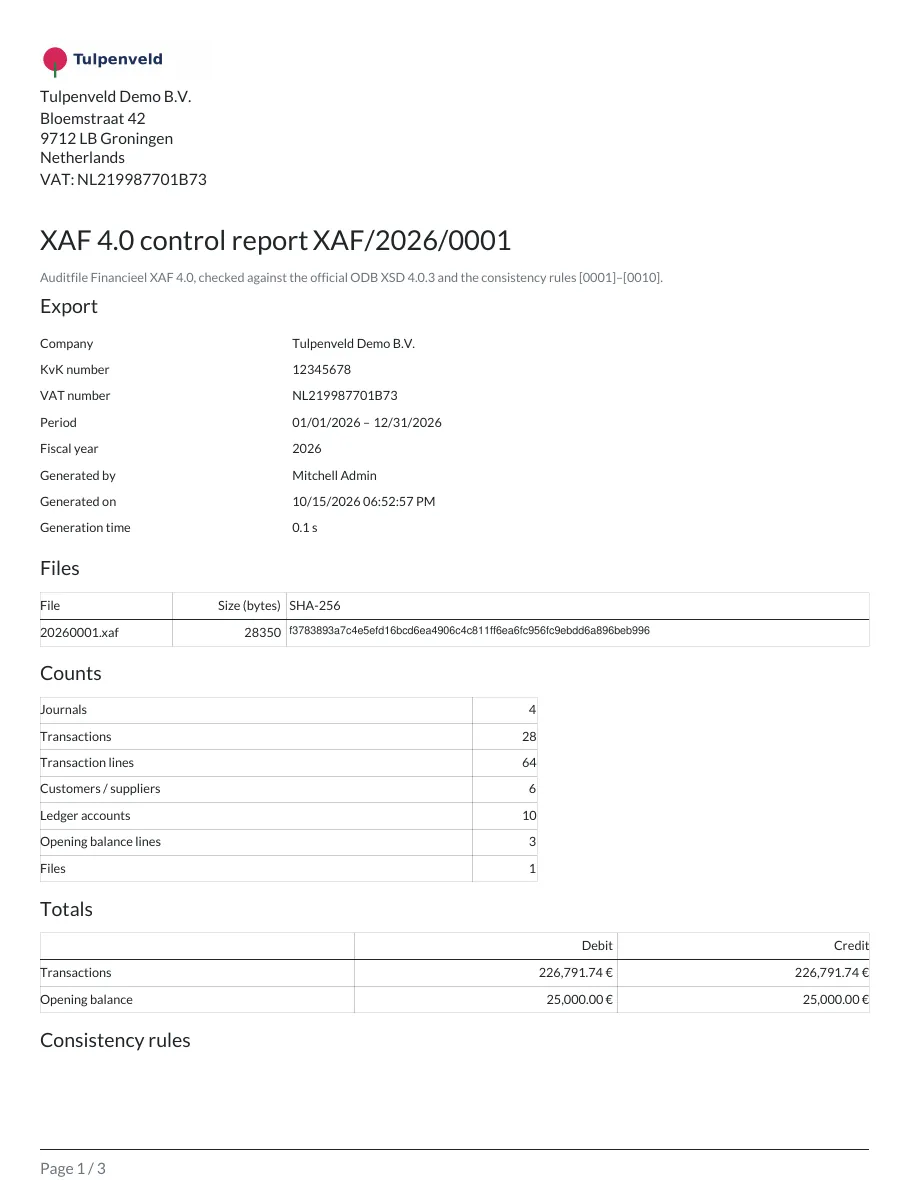Select Transactions debit total 226,791.74 €

pyautogui.click(x=576, y=973)
